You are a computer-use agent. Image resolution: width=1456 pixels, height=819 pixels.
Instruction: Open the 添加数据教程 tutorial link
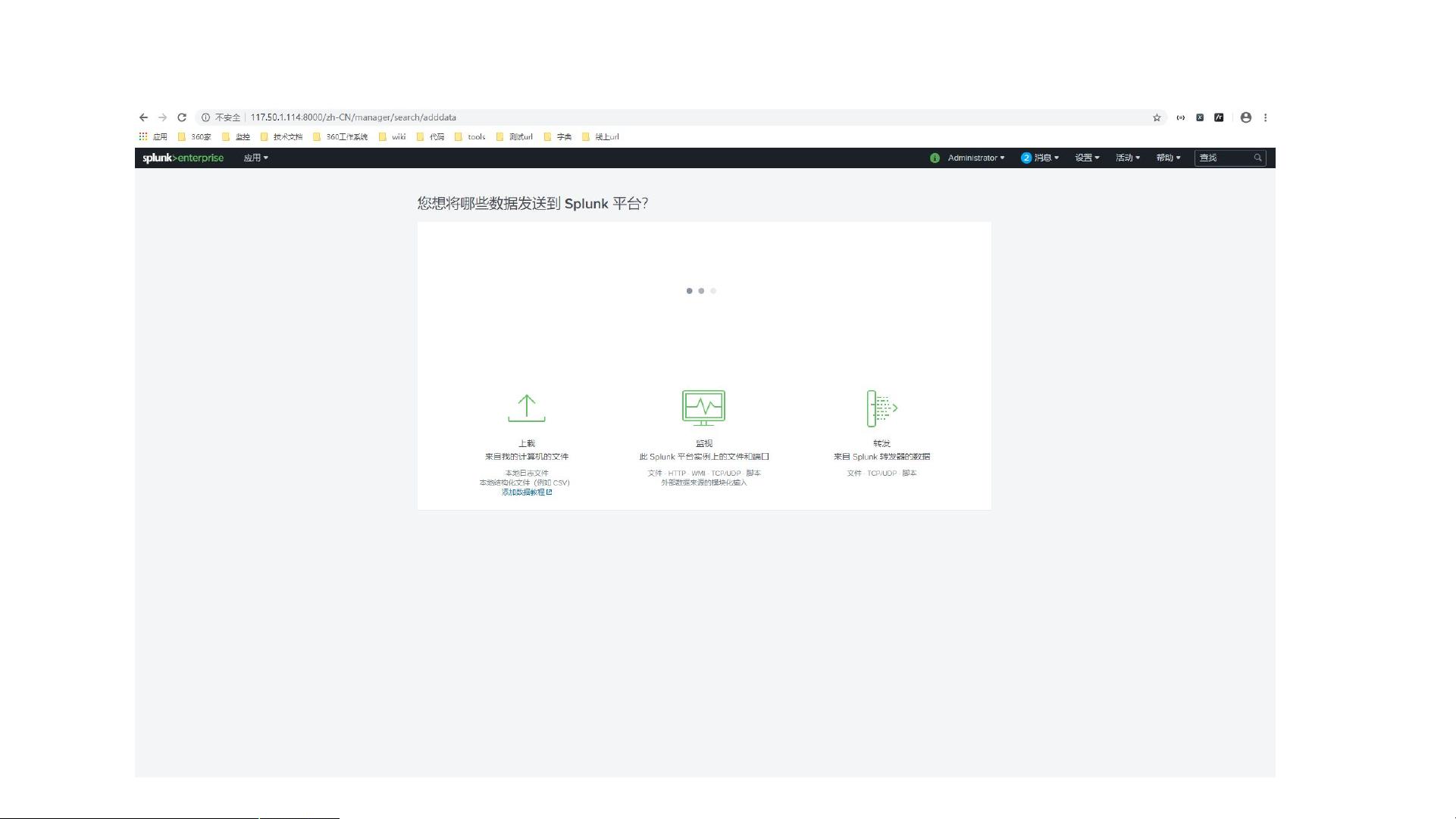pos(527,492)
